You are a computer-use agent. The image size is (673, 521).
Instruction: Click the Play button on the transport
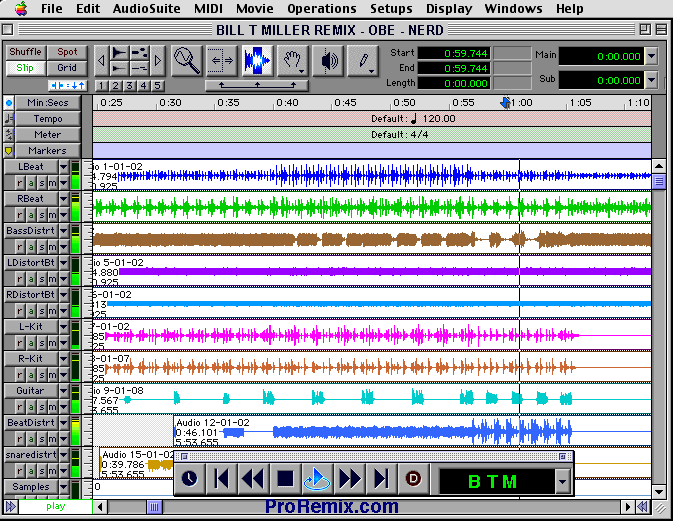coord(317,480)
